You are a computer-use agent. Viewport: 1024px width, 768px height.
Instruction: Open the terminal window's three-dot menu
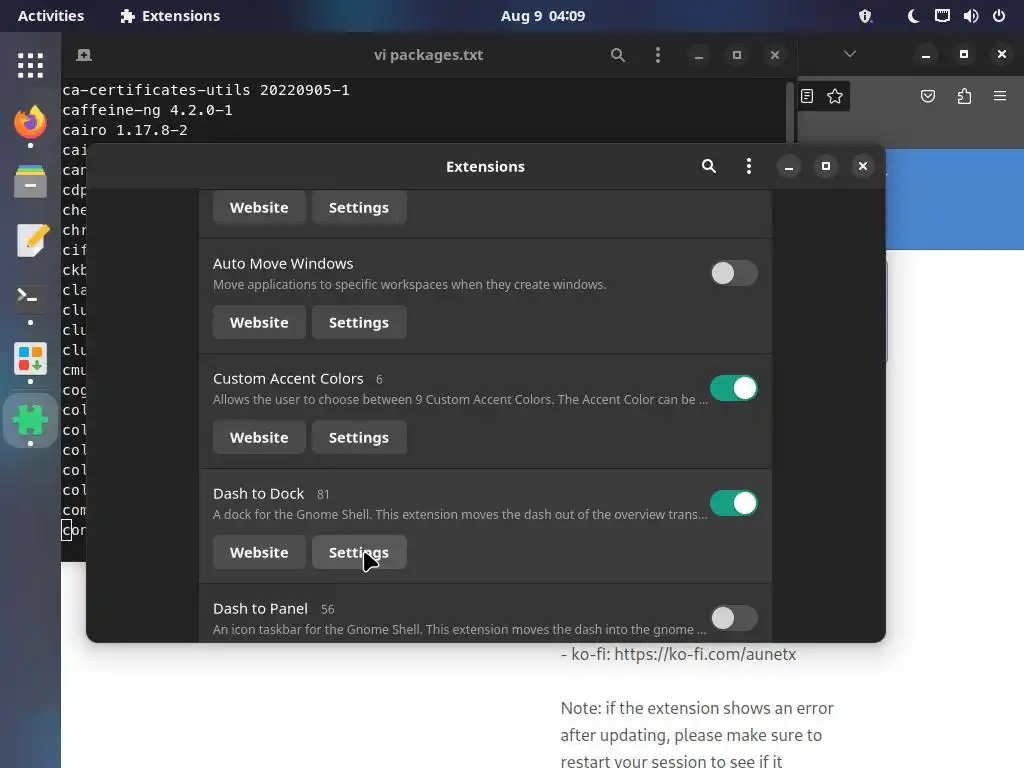[x=658, y=55]
